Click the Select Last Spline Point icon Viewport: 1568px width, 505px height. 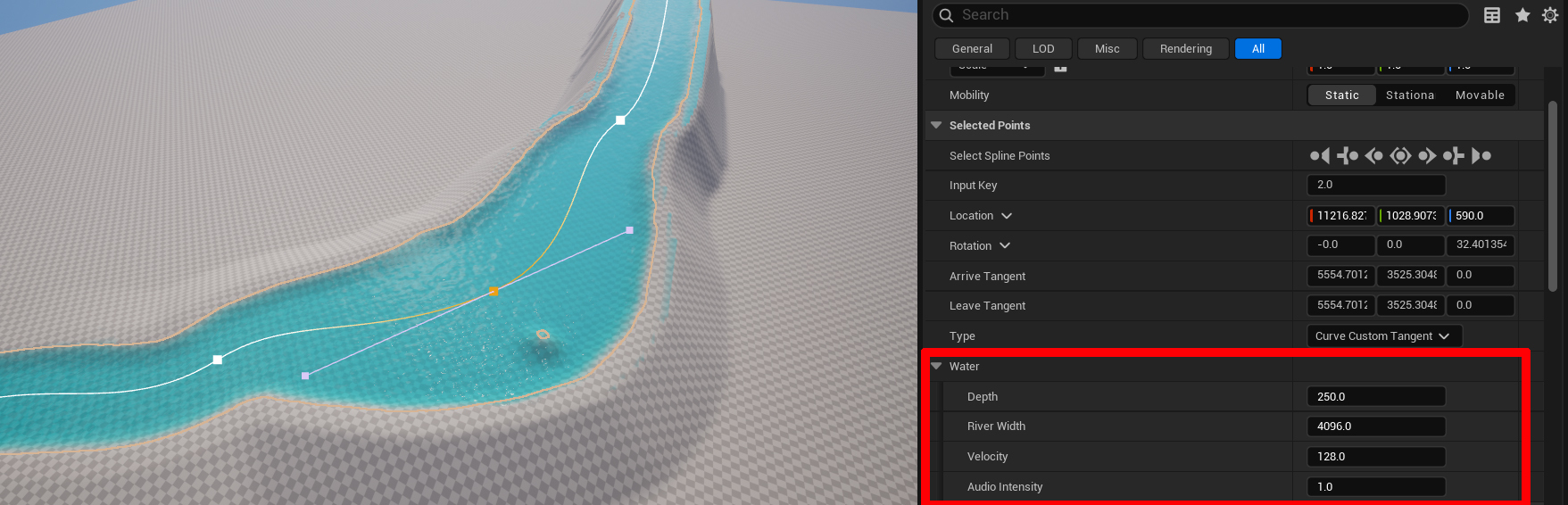(x=1481, y=156)
